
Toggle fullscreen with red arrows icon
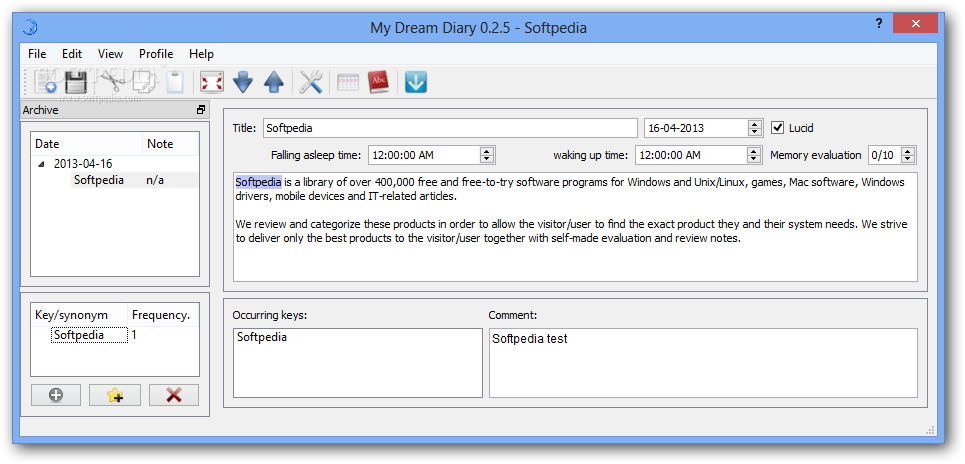(x=212, y=82)
